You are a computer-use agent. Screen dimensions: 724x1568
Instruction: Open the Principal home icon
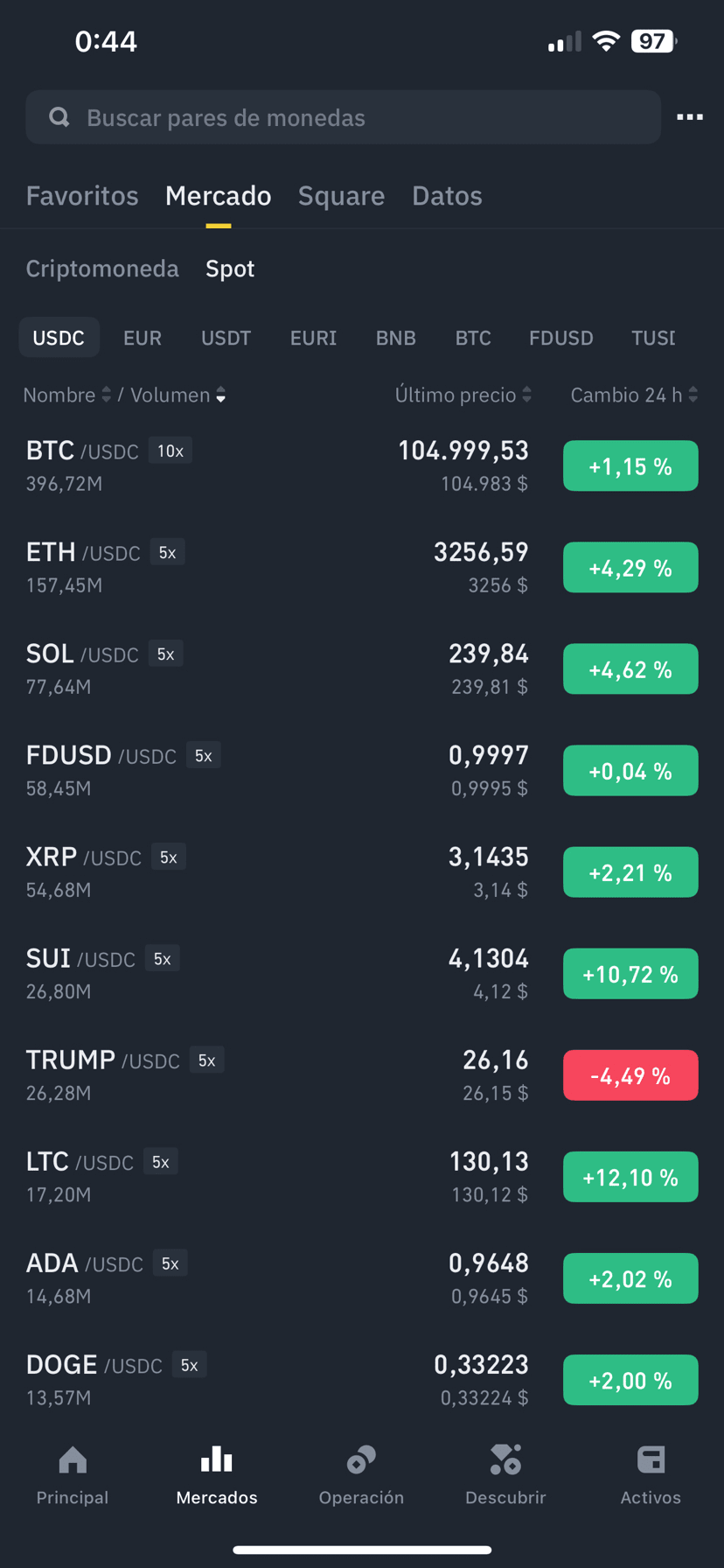(x=73, y=1459)
